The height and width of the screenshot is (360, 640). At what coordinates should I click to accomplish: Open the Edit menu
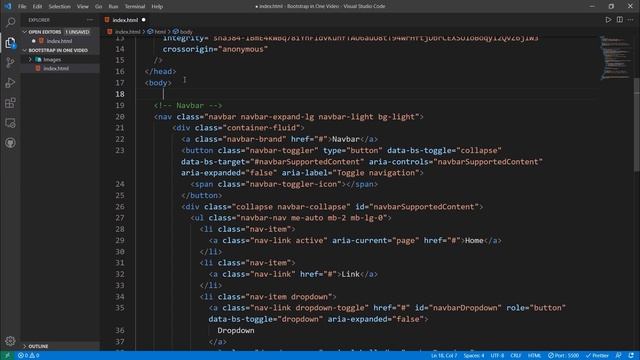coord(37,7)
